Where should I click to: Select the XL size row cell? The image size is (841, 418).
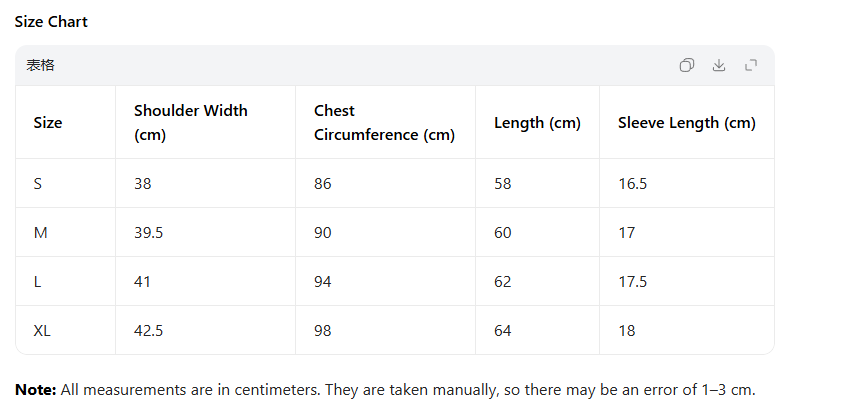pos(42,331)
